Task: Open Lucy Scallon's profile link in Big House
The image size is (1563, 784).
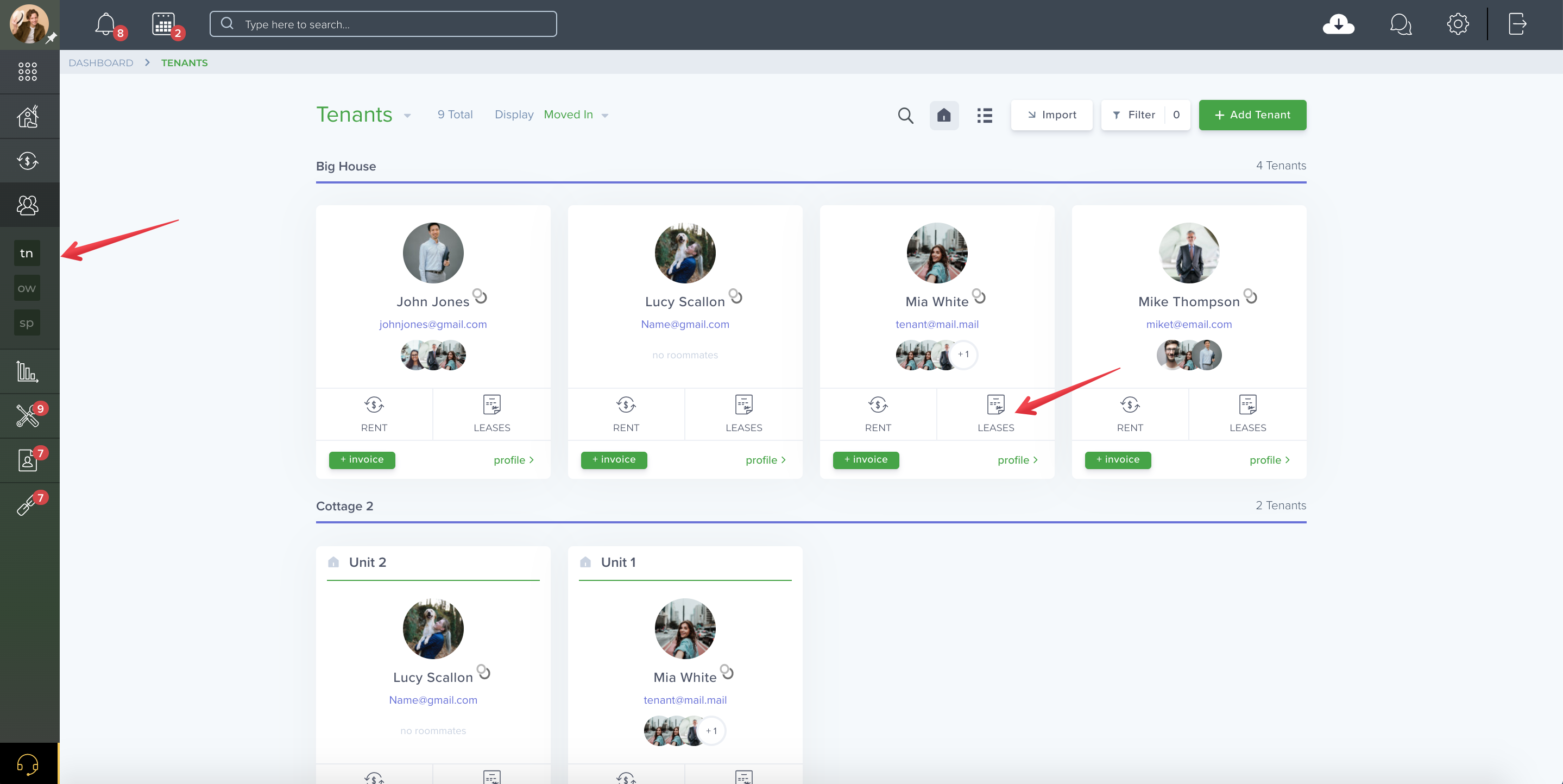Action: pyautogui.click(x=766, y=460)
